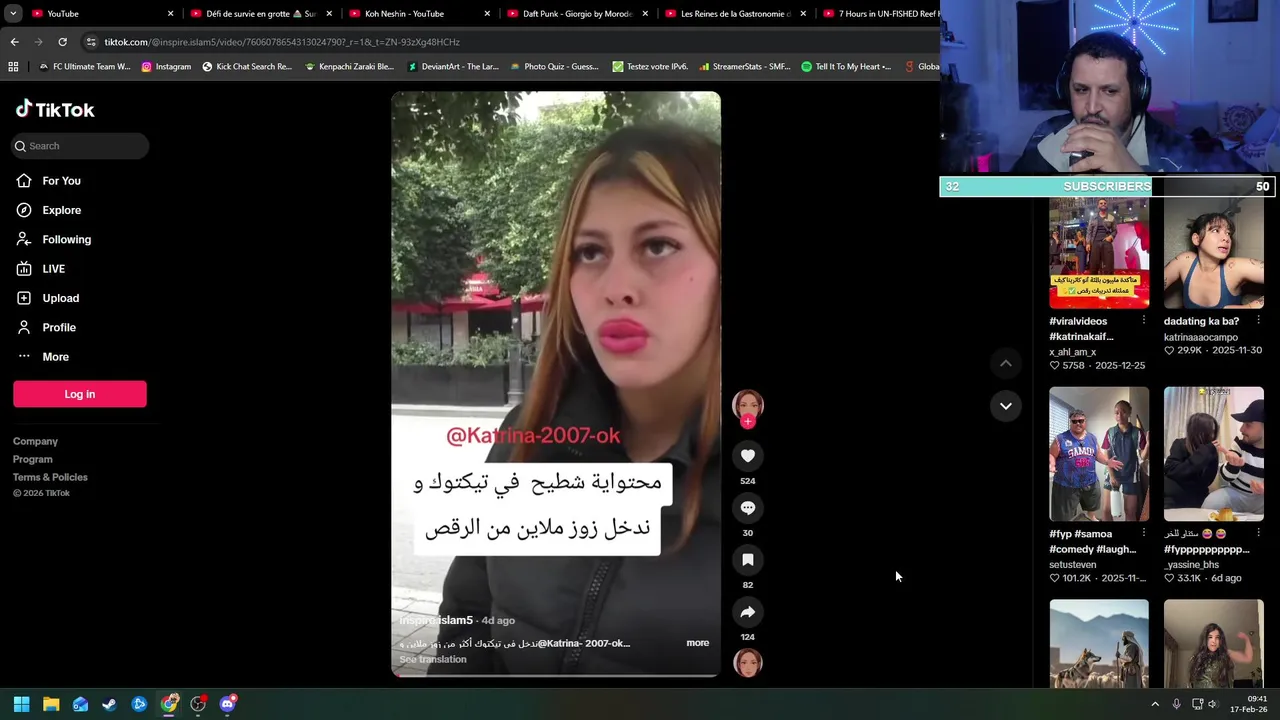Screen dimensions: 1280x720
Task: Open the taskbar volume icon
Action: pyautogui.click(x=1212, y=704)
